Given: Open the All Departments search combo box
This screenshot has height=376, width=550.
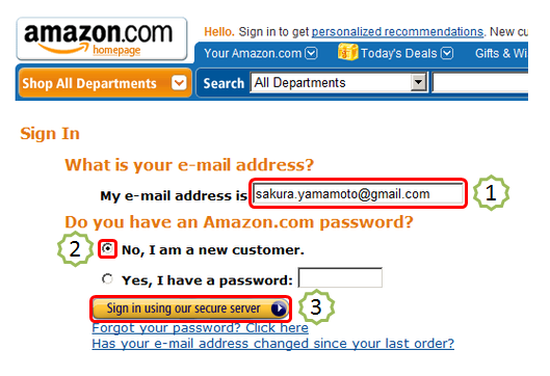Looking at the screenshot, I should pyautogui.click(x=338, y=83).
